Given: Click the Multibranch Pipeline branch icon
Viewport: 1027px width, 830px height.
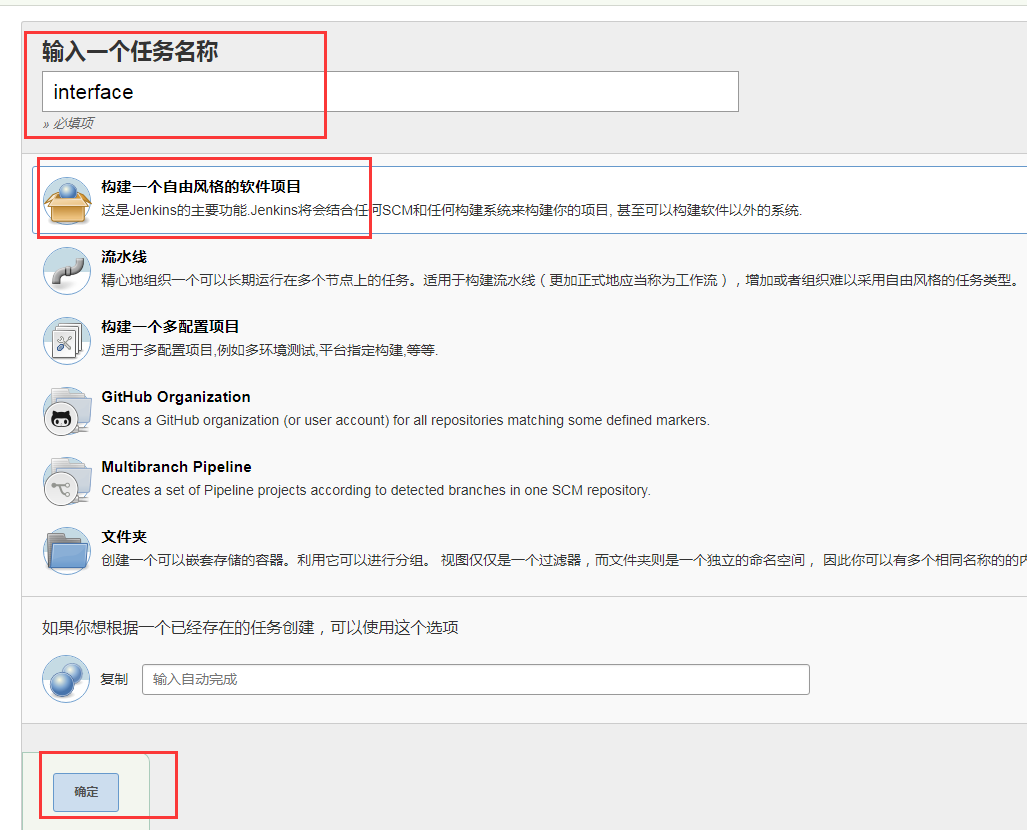Looking at the screenshot, I should 67,481.
